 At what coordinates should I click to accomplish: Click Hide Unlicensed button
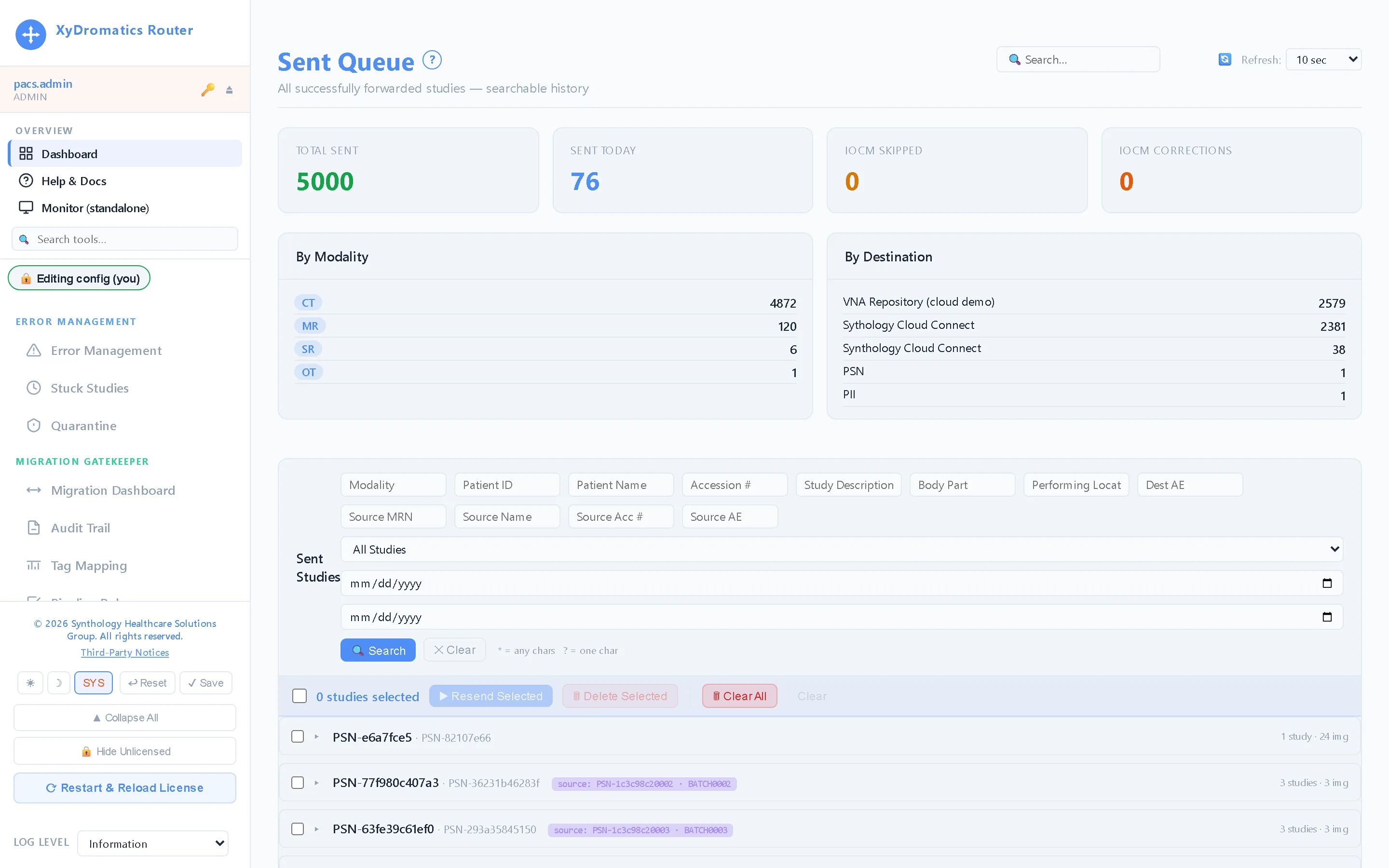(x=124, y=751)
